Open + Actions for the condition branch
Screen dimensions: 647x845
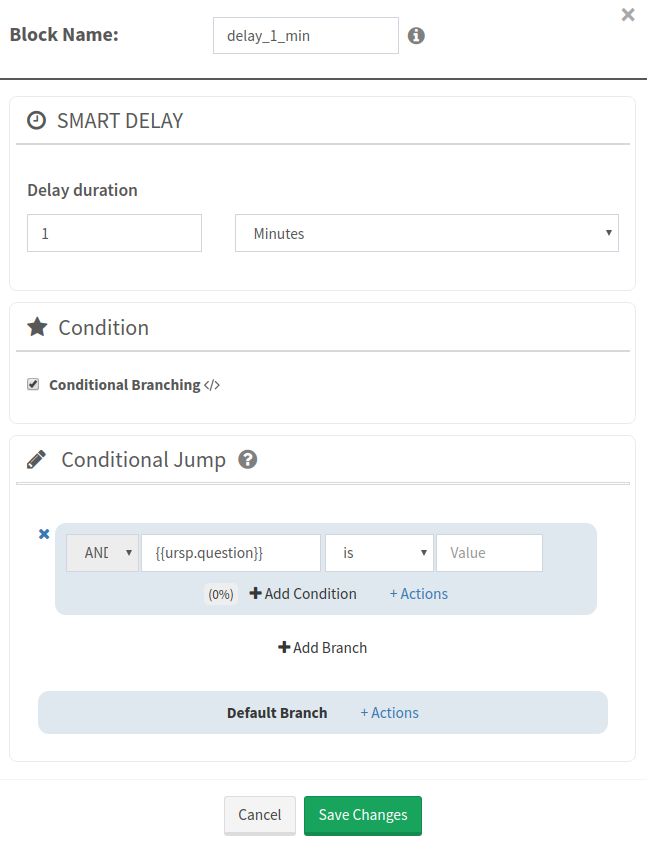click(418, 594)
